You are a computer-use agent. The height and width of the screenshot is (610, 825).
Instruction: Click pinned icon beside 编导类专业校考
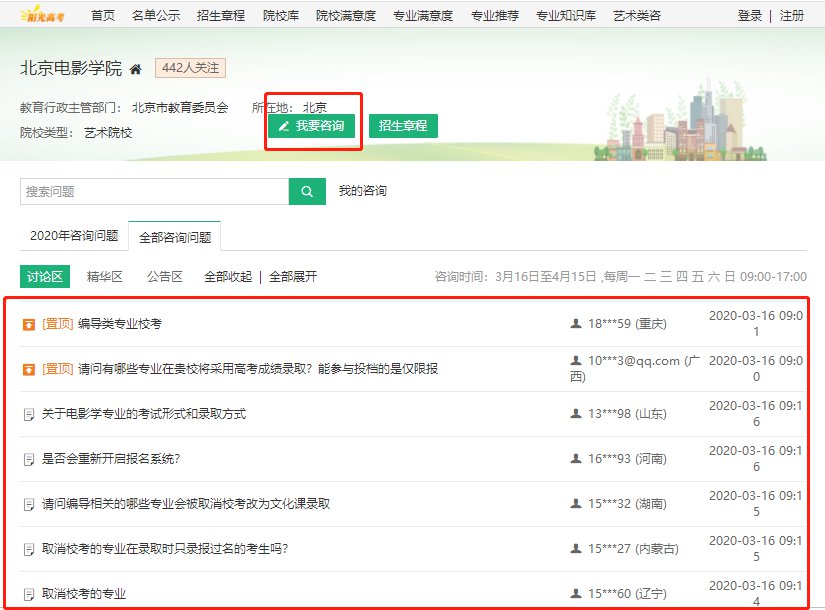(x=29, y=324)
